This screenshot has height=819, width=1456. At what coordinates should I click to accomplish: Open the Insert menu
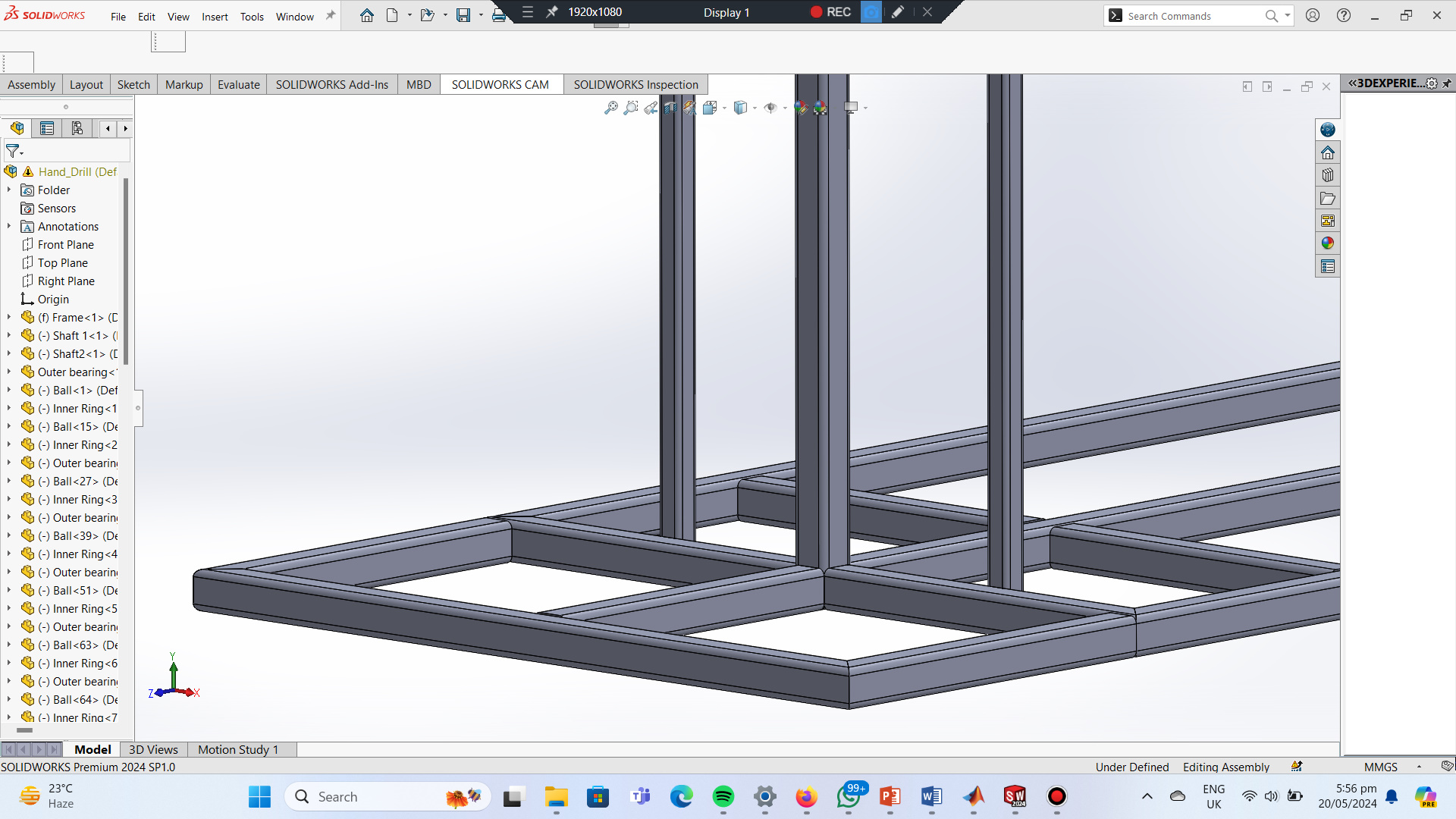click(215, 17)
